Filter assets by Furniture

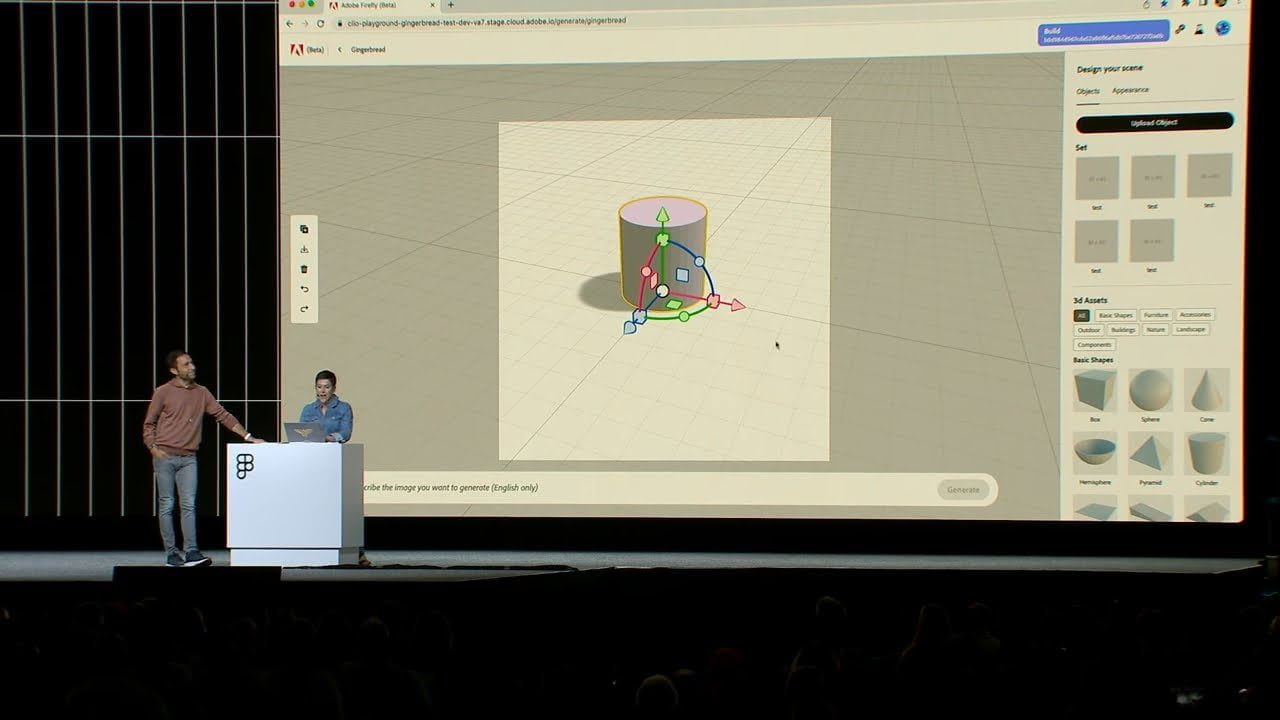pyautogui.click(x=1156, y=315)
